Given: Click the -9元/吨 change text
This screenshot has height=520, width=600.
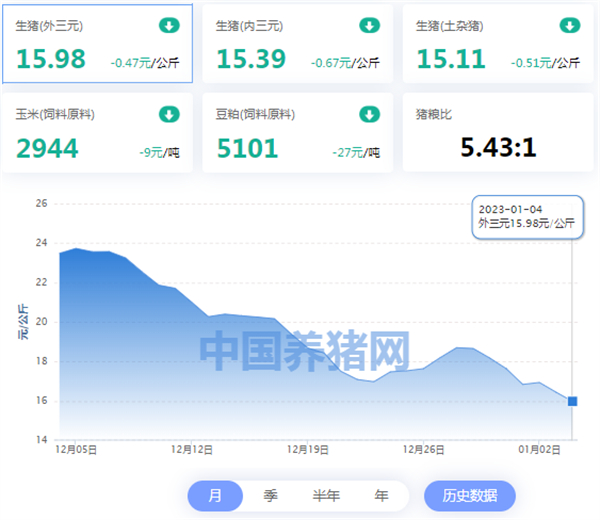Looking at the screenshot, I should point(159,153).
